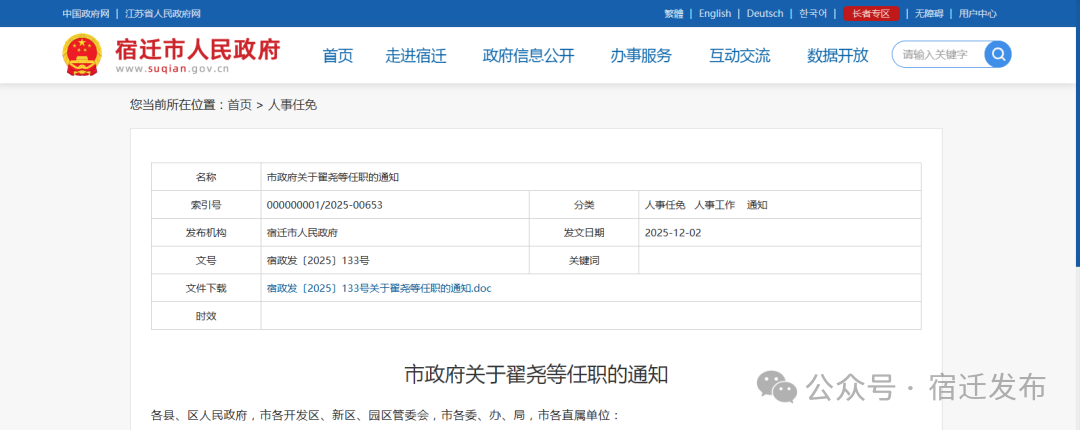Image resolution: width=1080 pixels, height=430 pixels.
Task: Enable 无障碍 accessibility mode
Action: point(929,13)
